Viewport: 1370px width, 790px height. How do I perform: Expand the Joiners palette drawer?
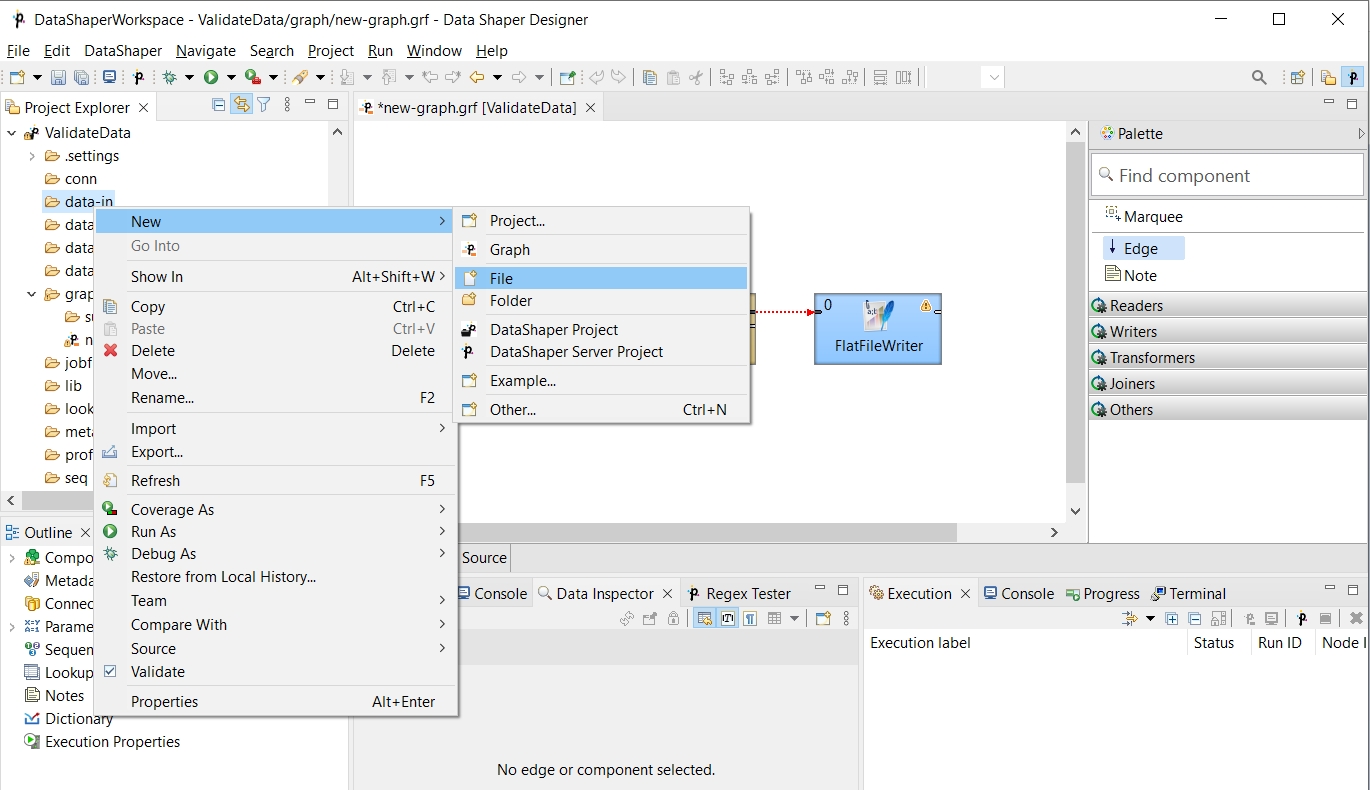coord(1228,383)
